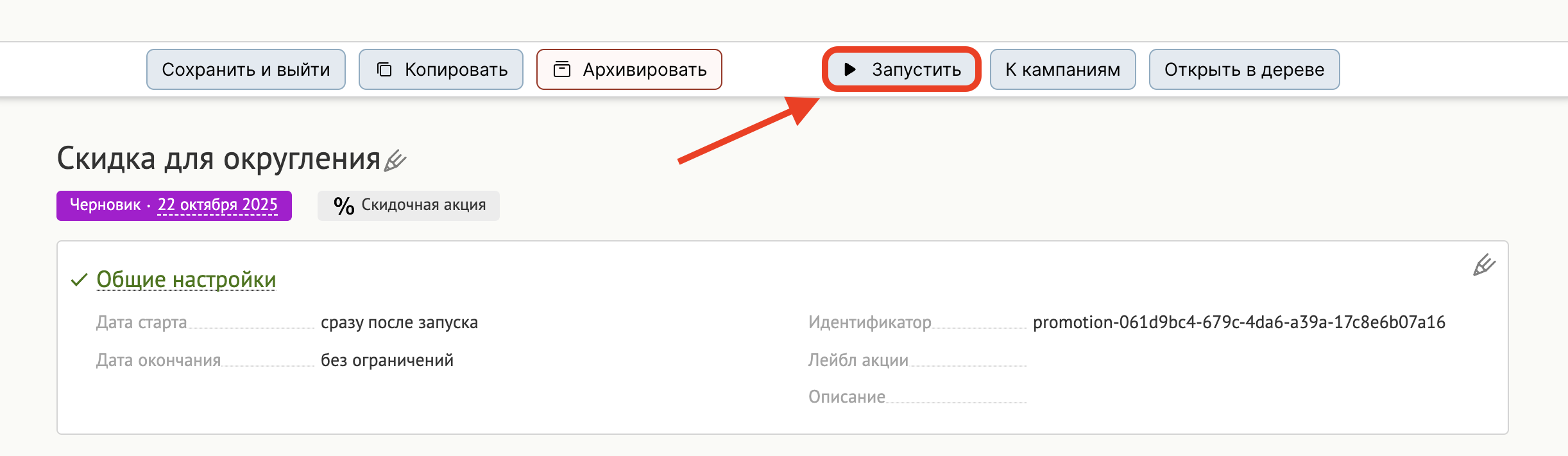Launch promotion via Запустить label
The width and height of the screenshot is (1568, 456).
coord(916,69)
